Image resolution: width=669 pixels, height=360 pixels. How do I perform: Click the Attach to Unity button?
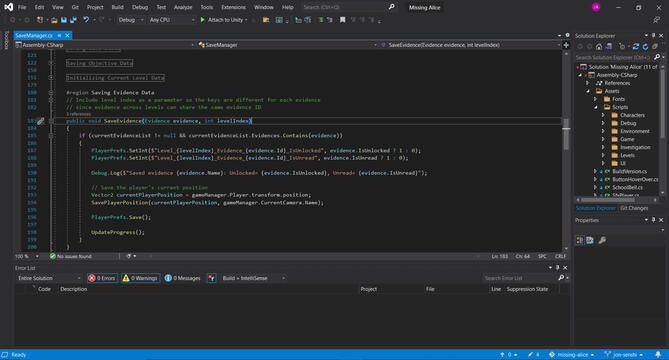pyautogui.click(x=224, y=20)
